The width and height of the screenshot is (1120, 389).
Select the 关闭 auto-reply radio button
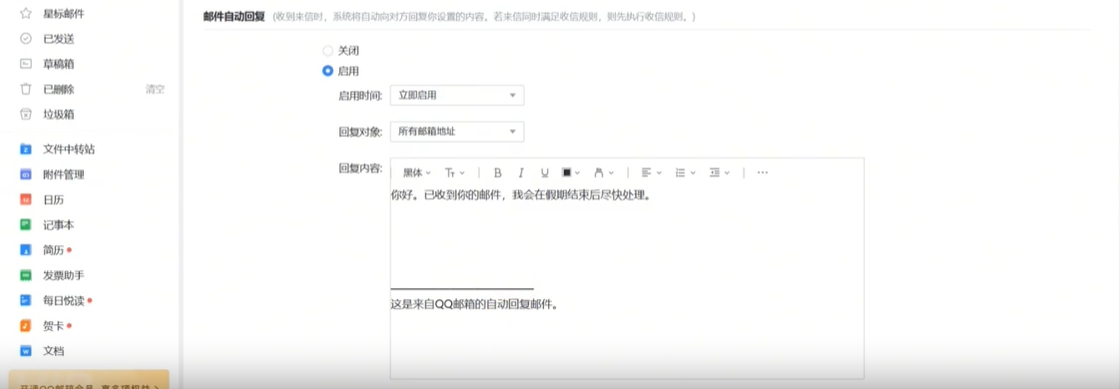coord(328,51)
